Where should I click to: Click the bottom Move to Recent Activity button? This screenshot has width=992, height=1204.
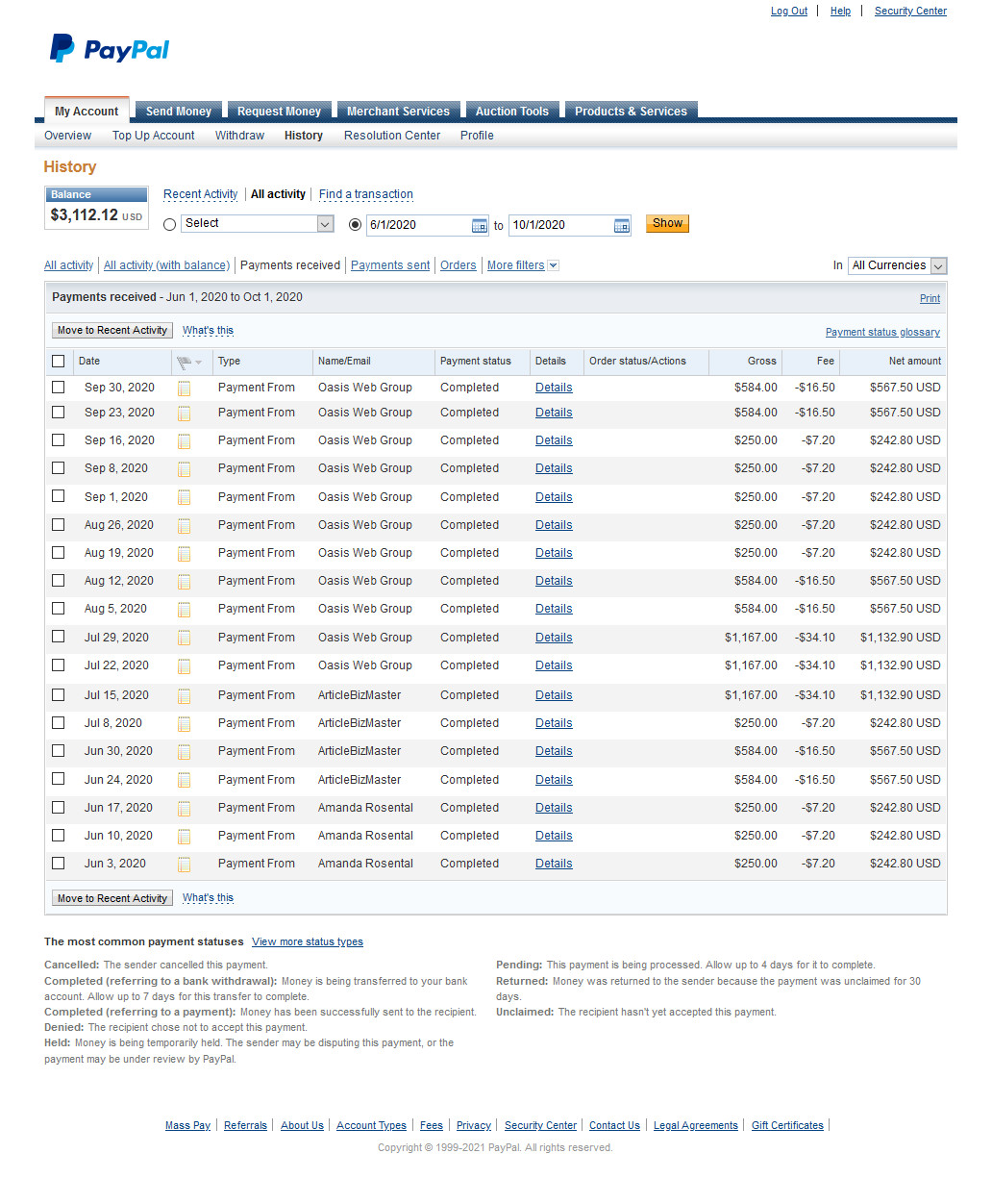[x=112, y=898]
